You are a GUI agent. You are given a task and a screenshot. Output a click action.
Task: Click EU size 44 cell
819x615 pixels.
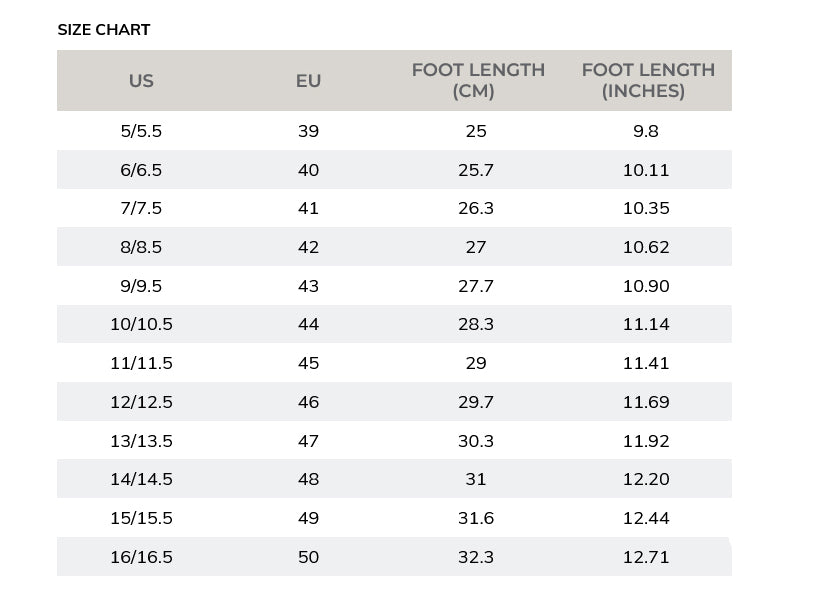pyautogui.click(x=308, y=324)
